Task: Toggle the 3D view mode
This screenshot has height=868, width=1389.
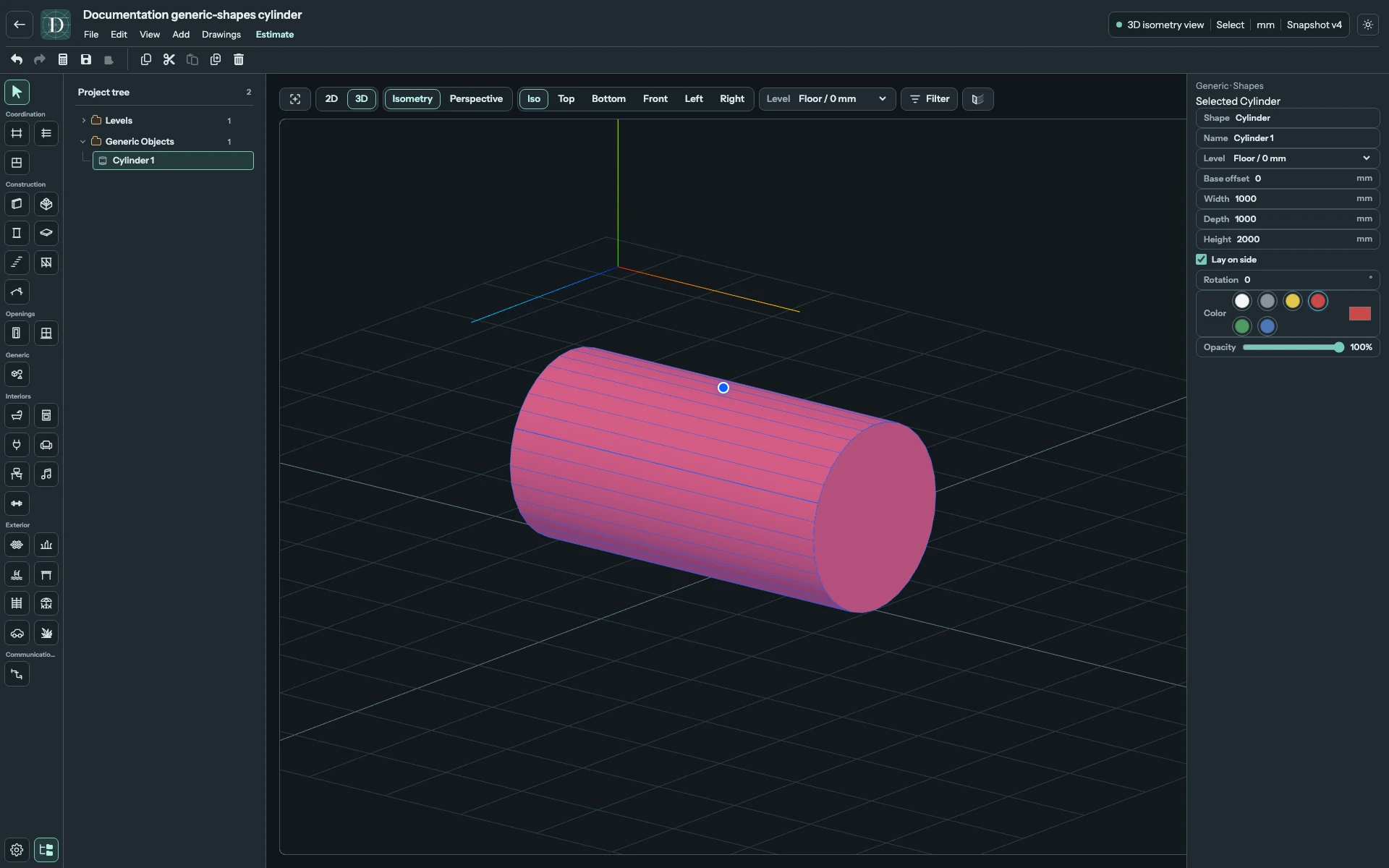Action: pos(361,99)
